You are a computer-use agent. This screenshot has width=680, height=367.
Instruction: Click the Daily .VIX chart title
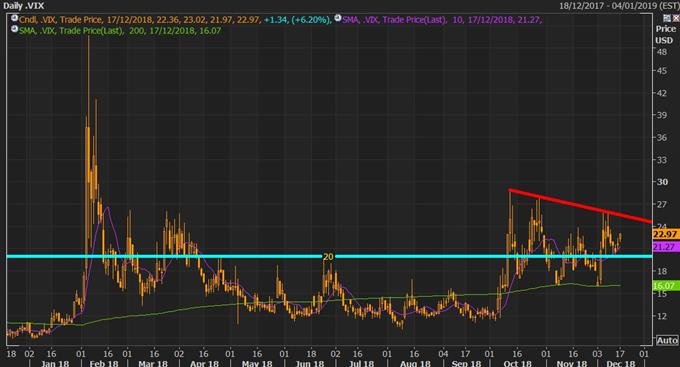point(24,6)
